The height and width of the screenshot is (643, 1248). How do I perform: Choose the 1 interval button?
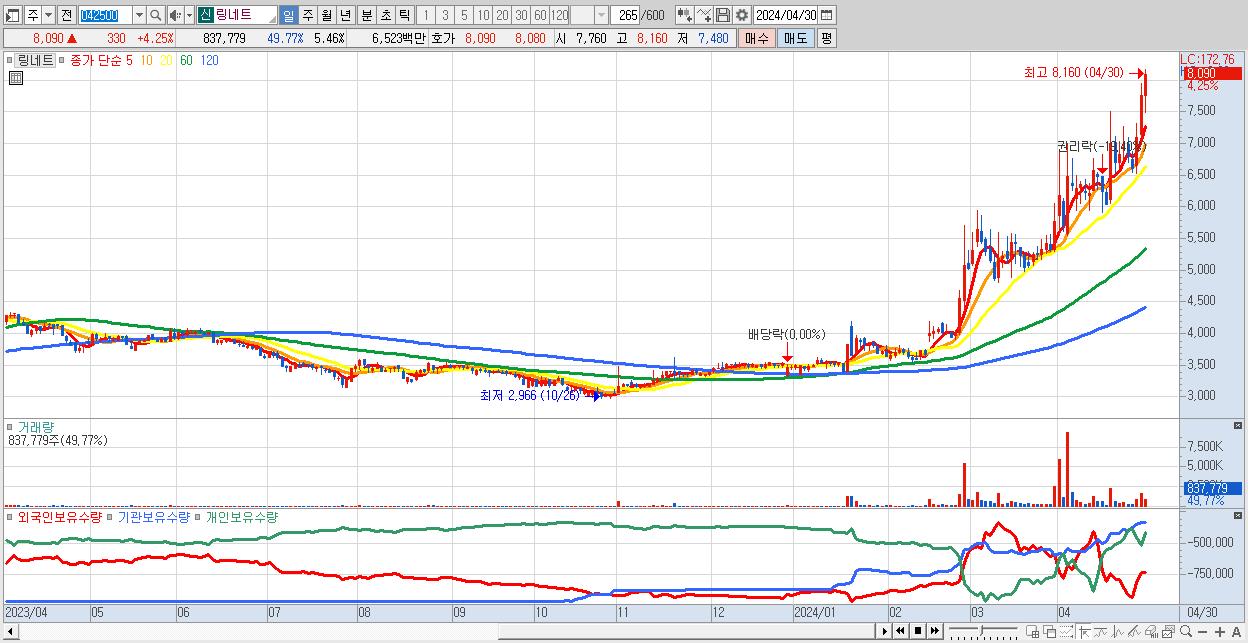point(426,15)
